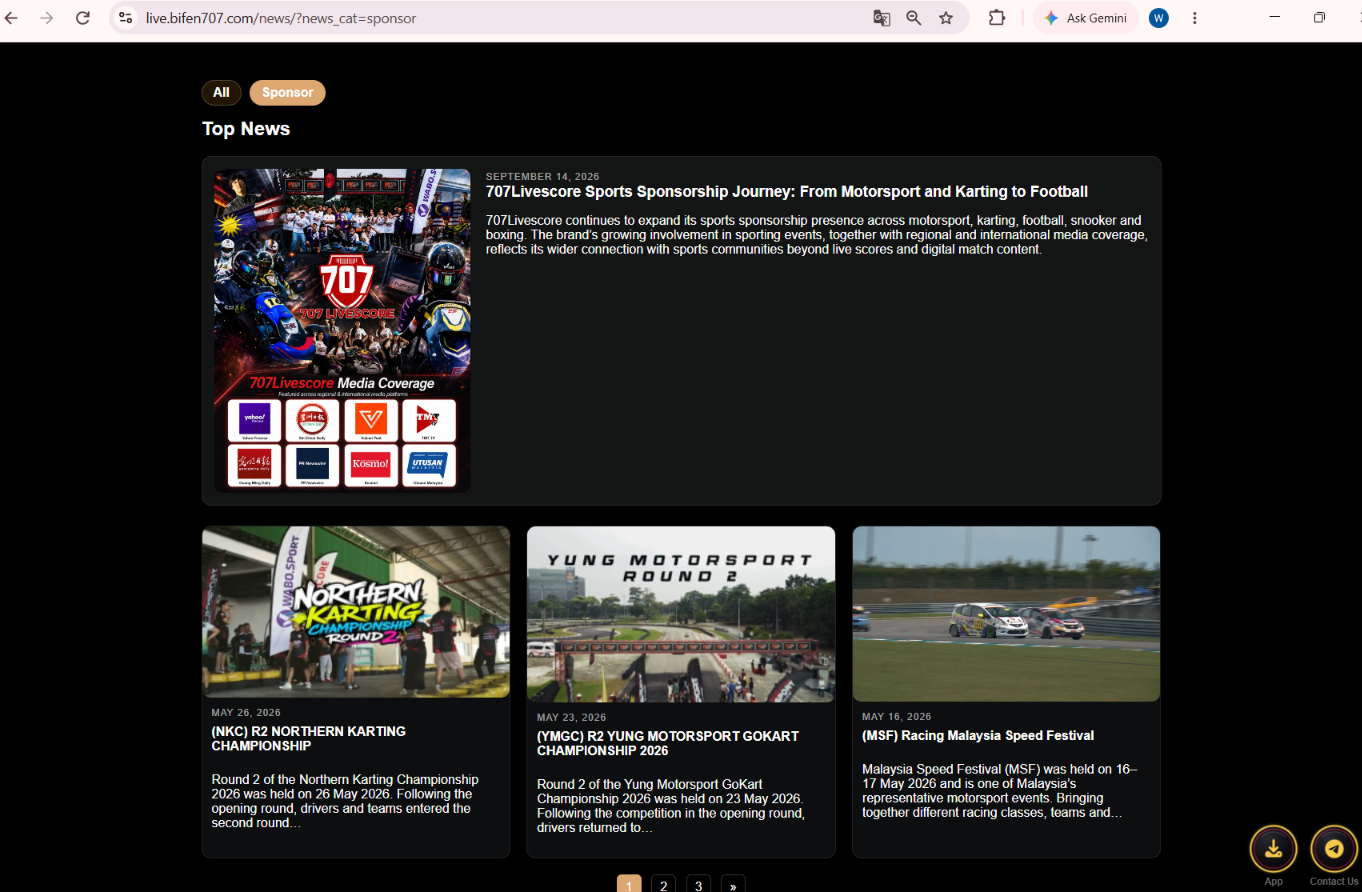
Task: Click the App download floating icon
Action: (1273, 849)
